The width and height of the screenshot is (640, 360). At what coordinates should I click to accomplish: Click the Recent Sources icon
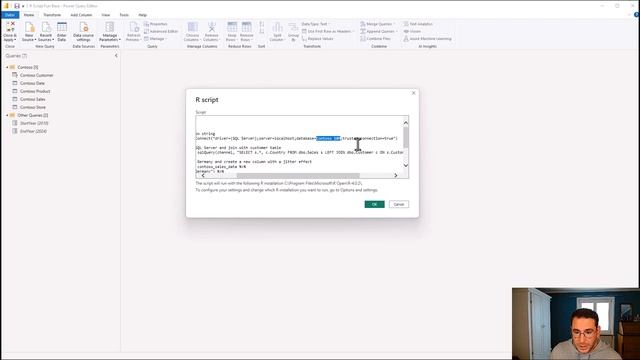point(46,27)
